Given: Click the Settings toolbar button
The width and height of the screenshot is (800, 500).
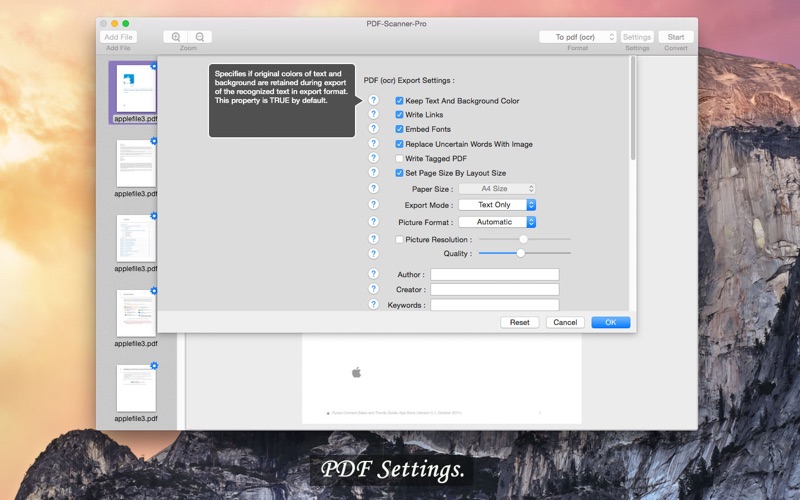Looking at the screenshot, I should [637, 37].
